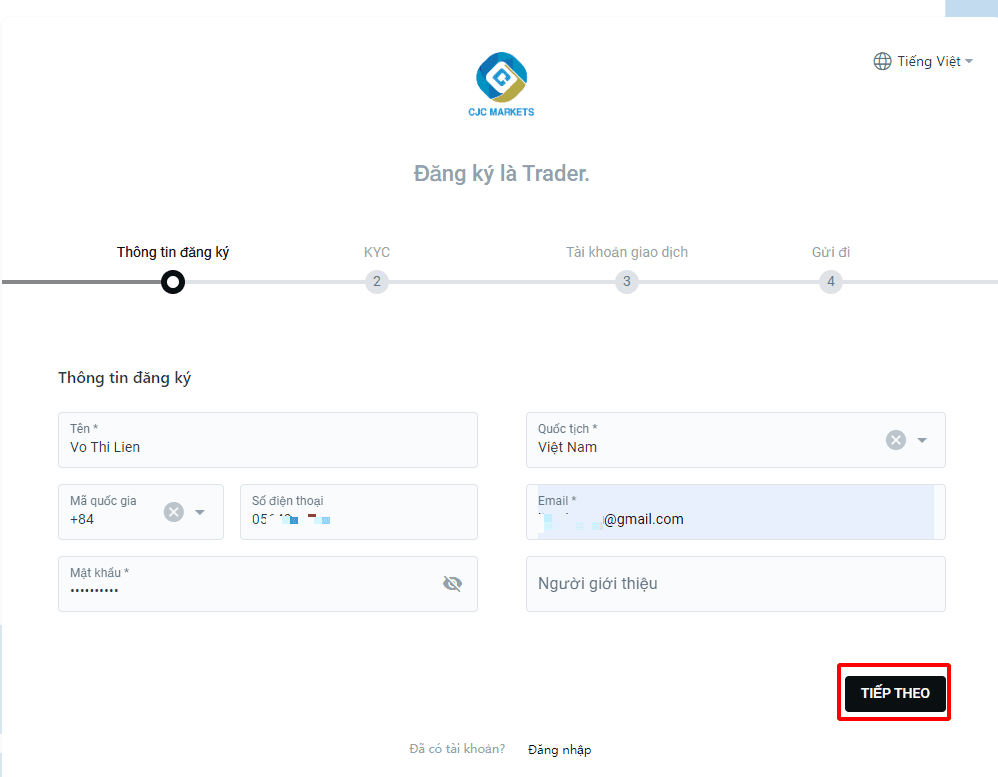This screenshot has height=777, width=998.
Task: Clear the Mã quốc gia selection
Action: [174, 512]
